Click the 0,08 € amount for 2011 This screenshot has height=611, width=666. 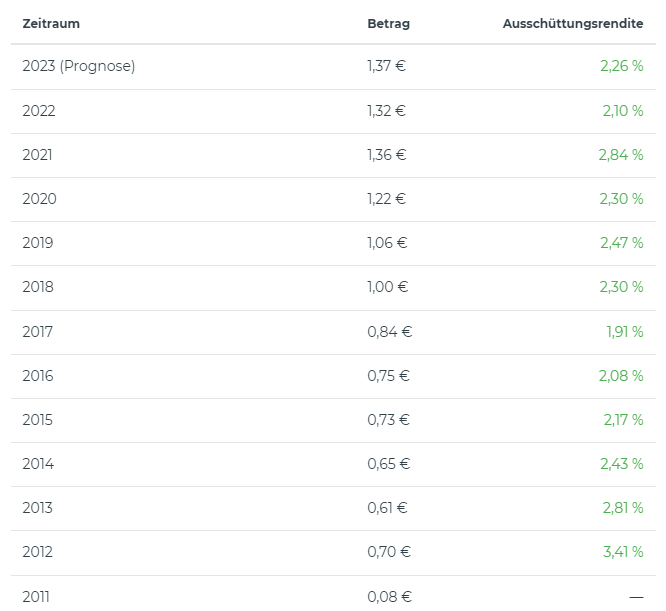click(389, 597)
